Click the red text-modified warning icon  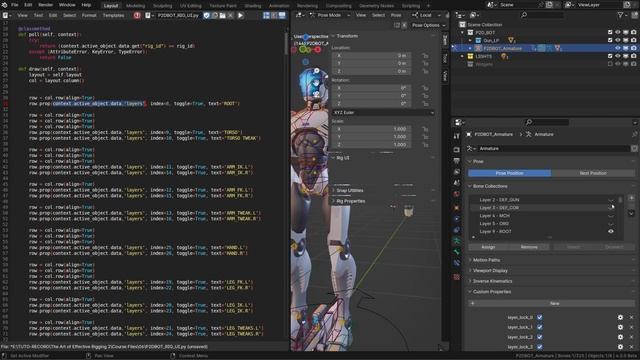pyautogui.click(x=137, y=15)
